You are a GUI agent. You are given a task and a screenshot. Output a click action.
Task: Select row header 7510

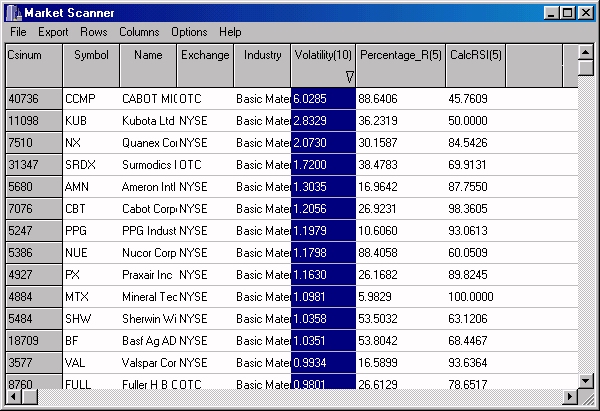(x=34, y=143)
